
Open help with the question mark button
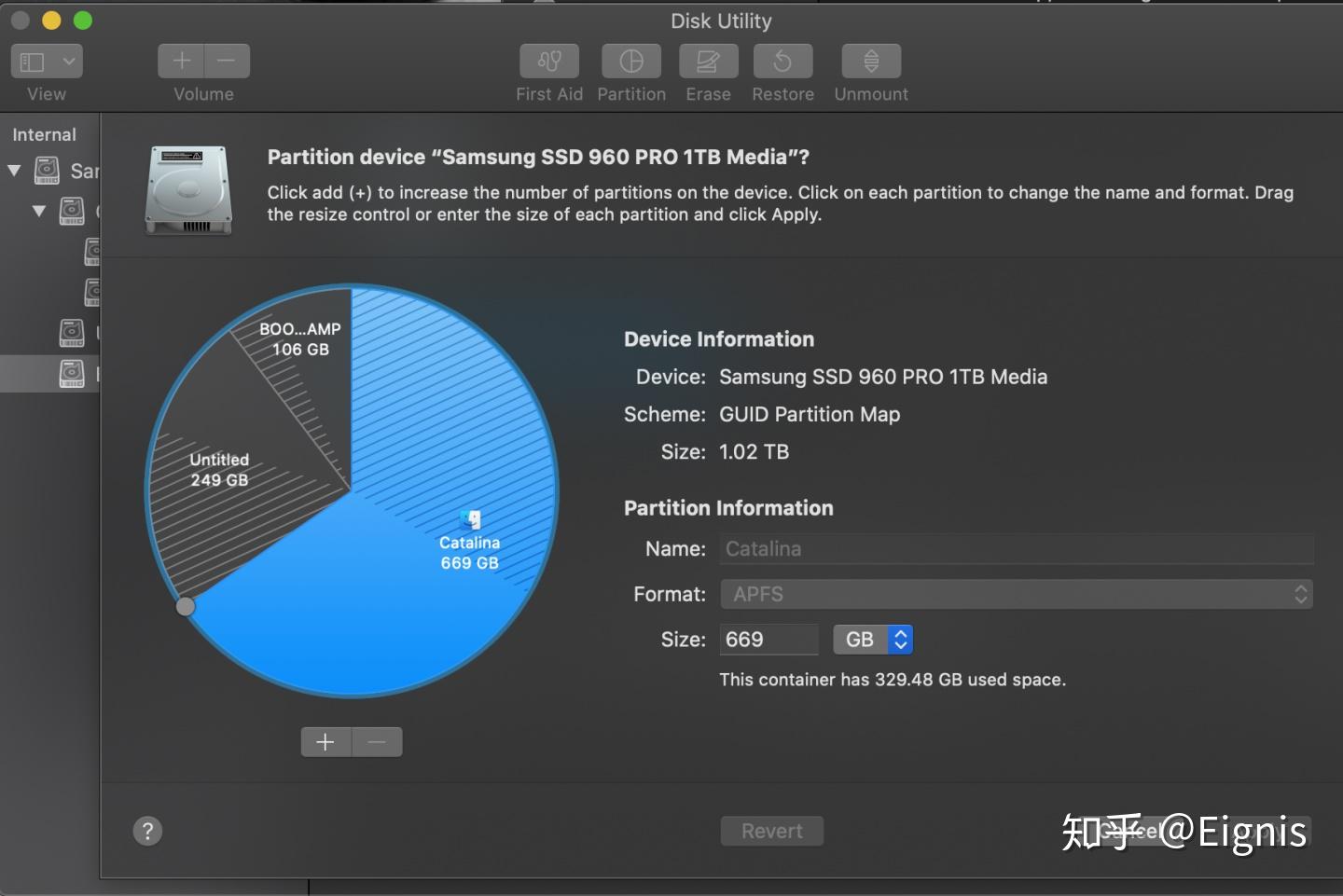click(x=147, y=831)
